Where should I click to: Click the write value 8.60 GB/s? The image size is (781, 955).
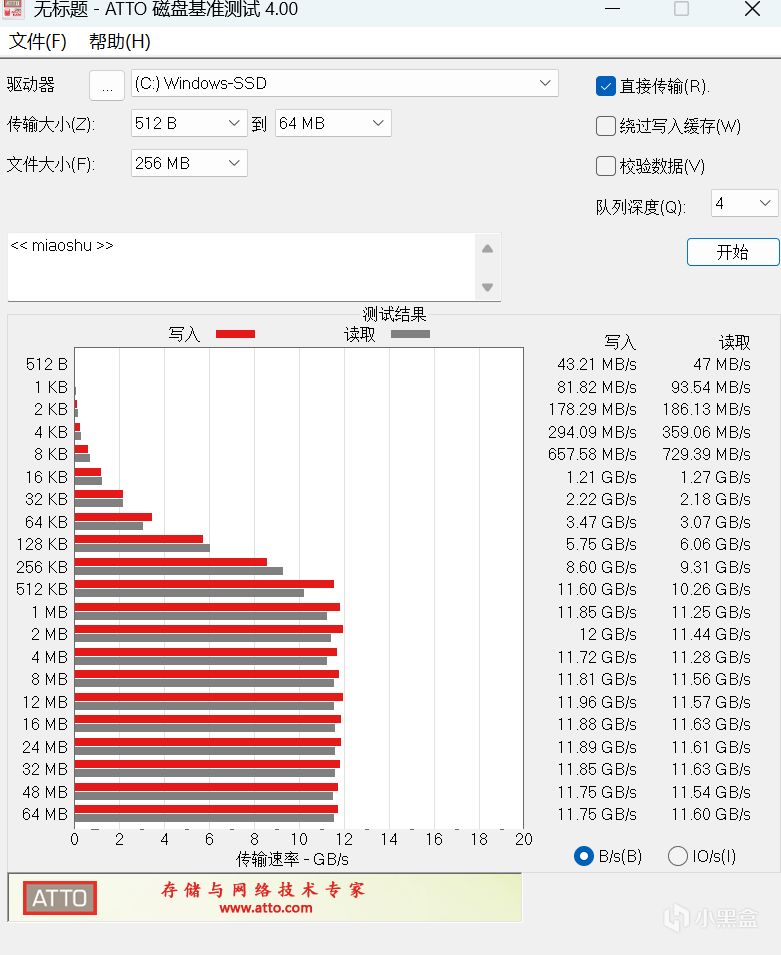click(601, 567)
